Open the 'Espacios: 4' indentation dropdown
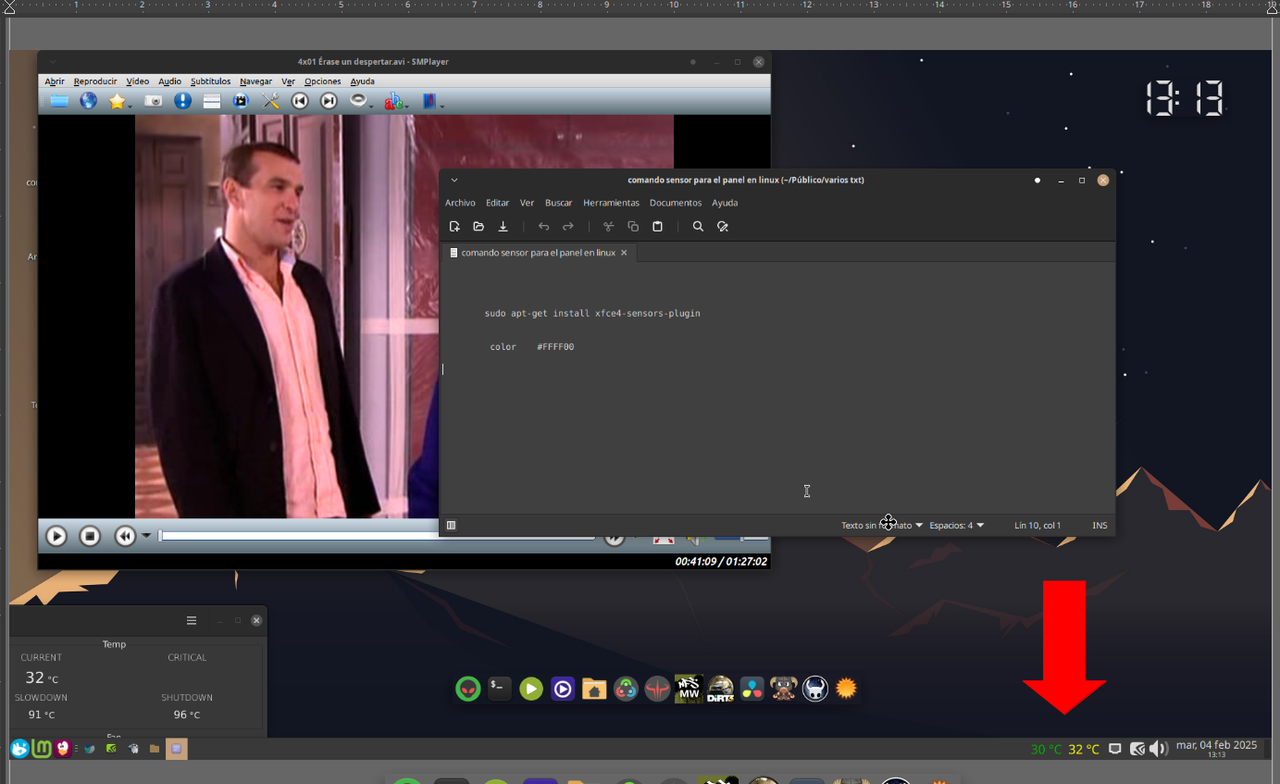The width and height of the screenshot is (1280, 784). [956, 525]
